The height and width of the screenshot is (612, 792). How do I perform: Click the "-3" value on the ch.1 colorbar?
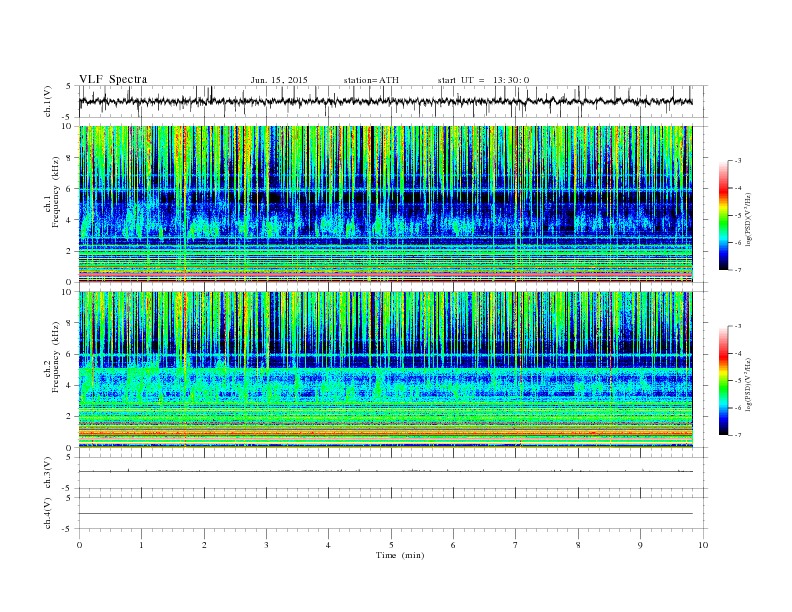point(738,161)
